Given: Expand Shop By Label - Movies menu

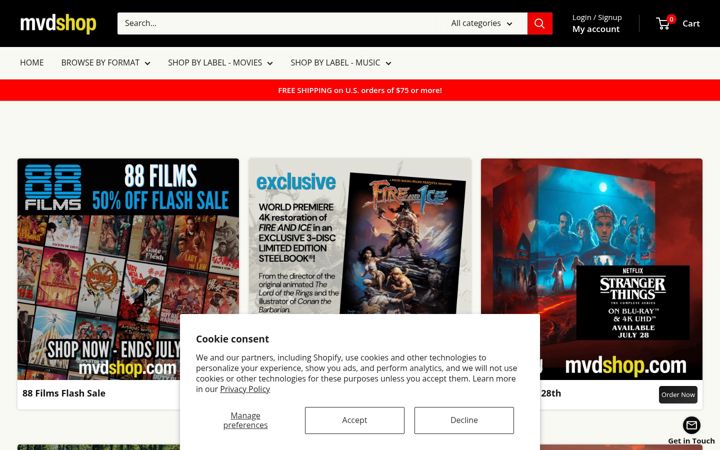Looking at the screenshot, I should (220, 63).
